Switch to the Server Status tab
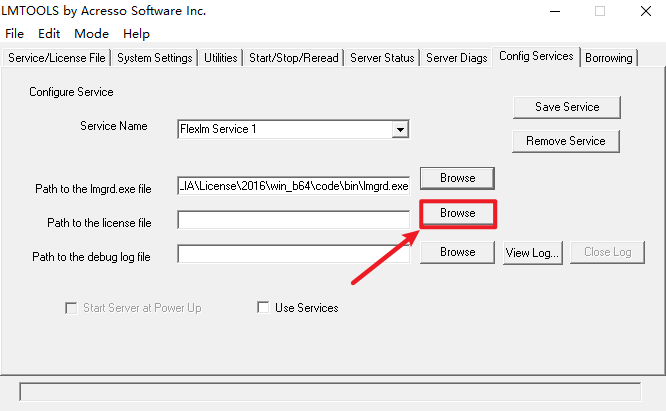 [382, 58]
